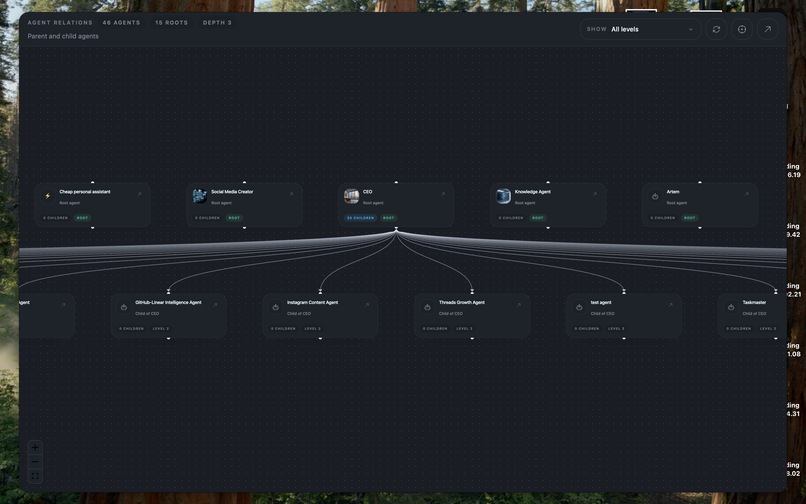Image resolution: width=806 pixels, height=504 pixels.
Task: Open Social Media Creator via arrow icon
Action: pos(291,194)
